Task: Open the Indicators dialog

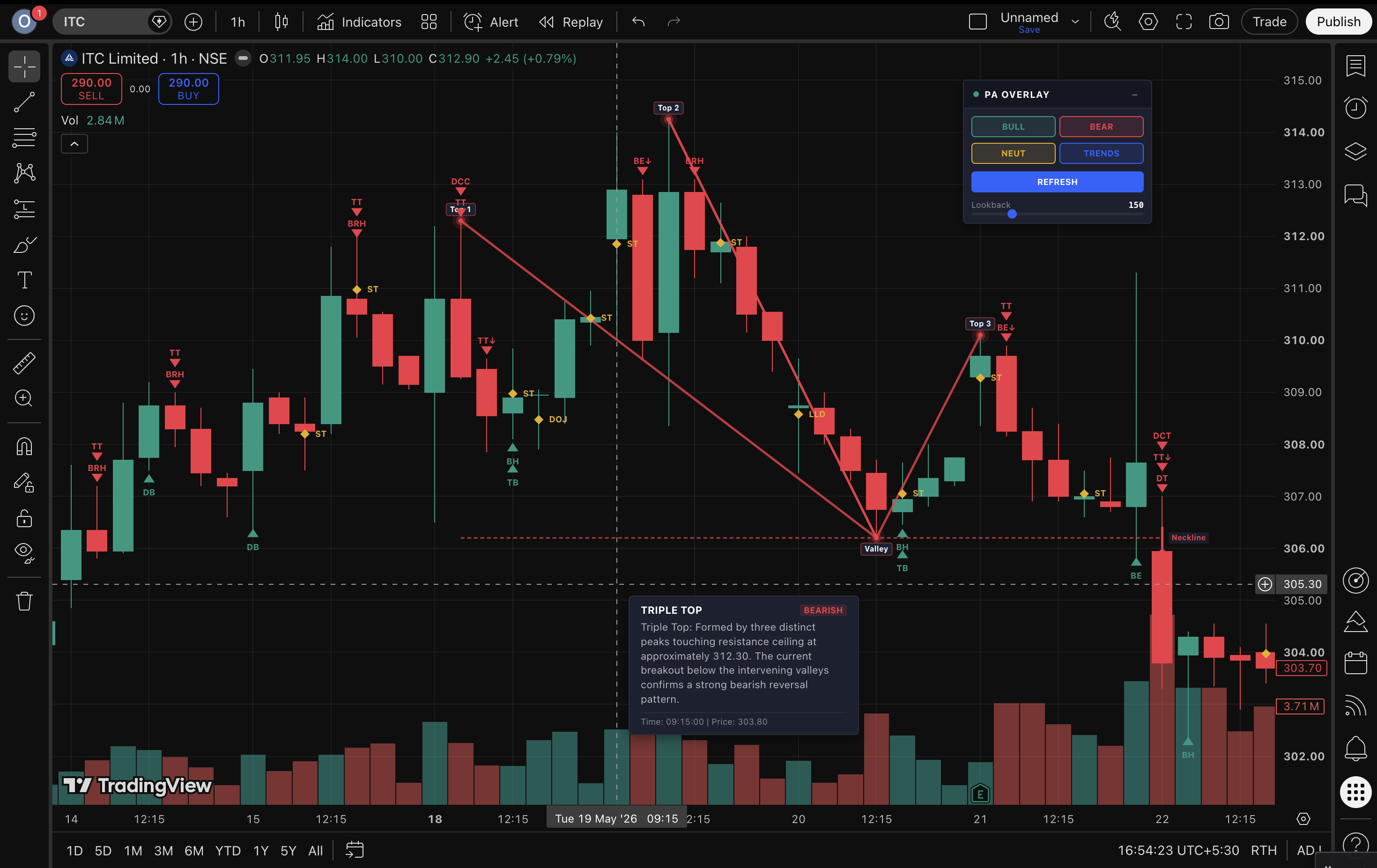Action: (359, 22)
